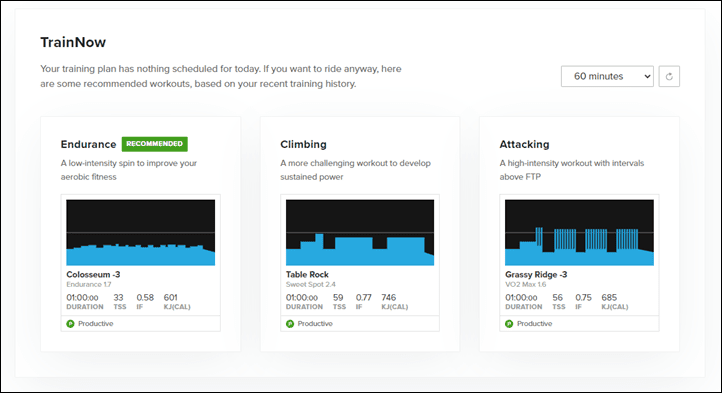Click the IF value 0.75
This screenshot has width=722, height=393.
[x=583, y=298]
